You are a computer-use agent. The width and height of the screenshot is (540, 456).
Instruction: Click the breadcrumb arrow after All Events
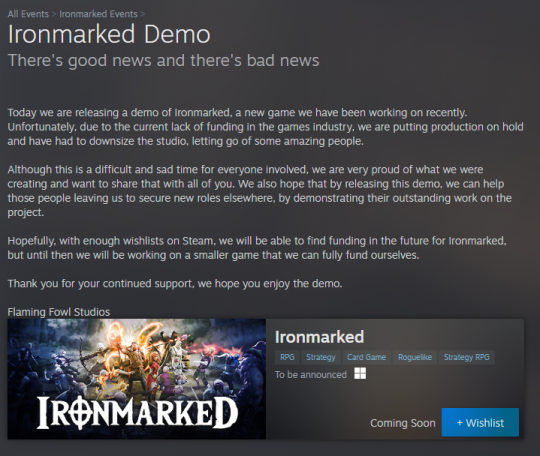tap(54, 14)
